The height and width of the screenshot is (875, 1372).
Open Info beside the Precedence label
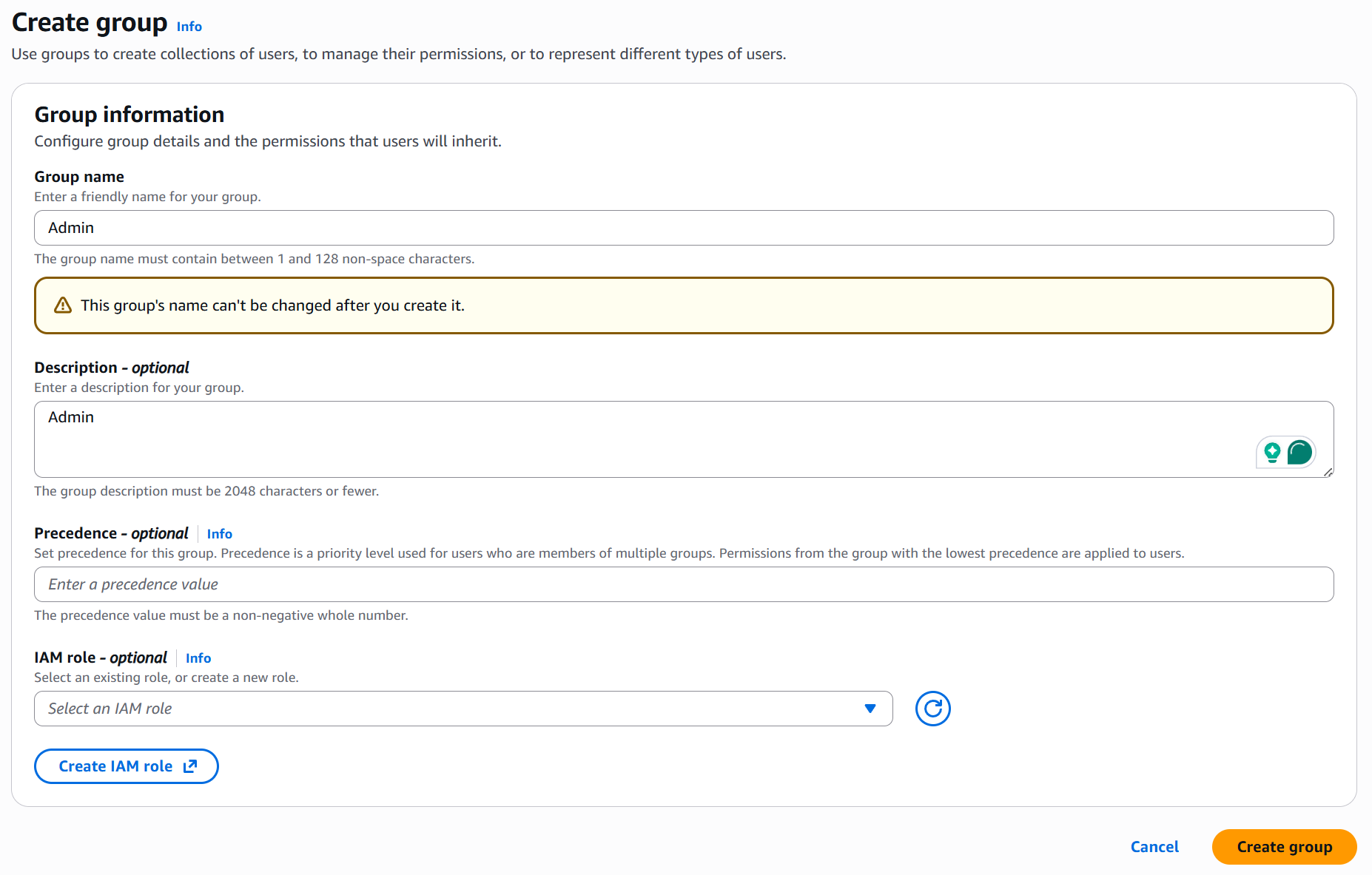219,533
